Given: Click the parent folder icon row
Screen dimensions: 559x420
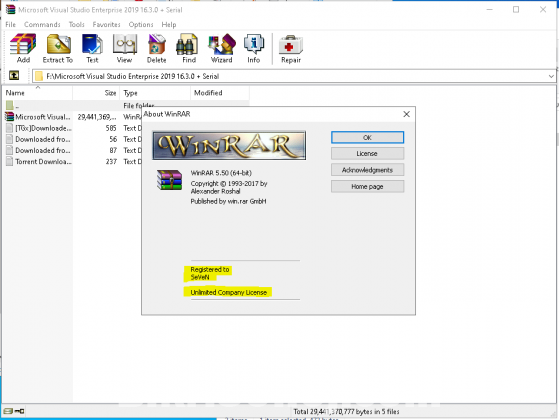Looking at the screenshot, I should (10, 105).
